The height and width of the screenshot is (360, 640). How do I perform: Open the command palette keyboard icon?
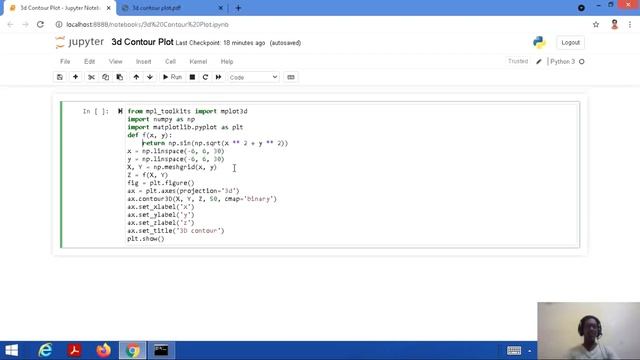point(291,77)
